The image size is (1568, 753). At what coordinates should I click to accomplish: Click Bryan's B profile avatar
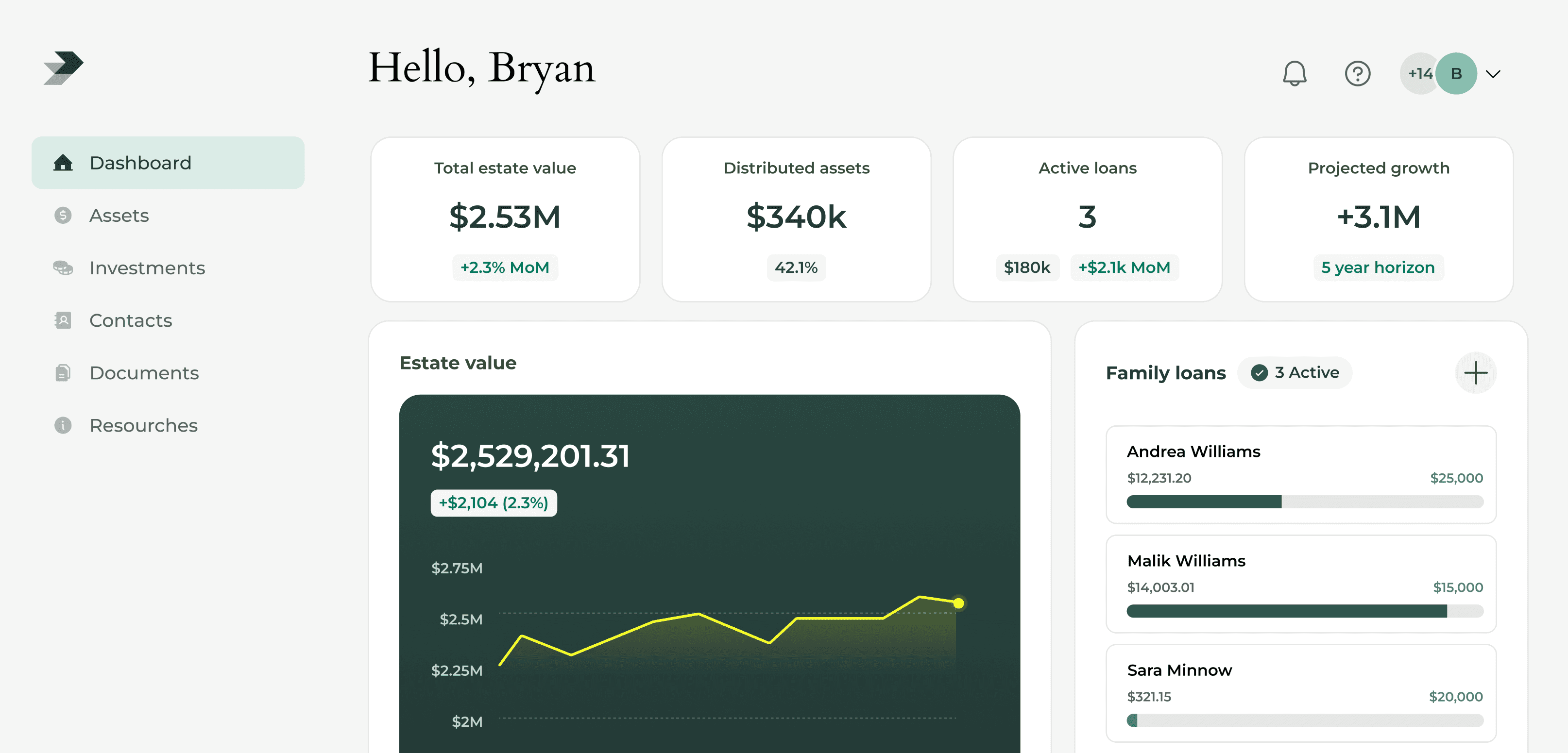tap(1456, 74)
